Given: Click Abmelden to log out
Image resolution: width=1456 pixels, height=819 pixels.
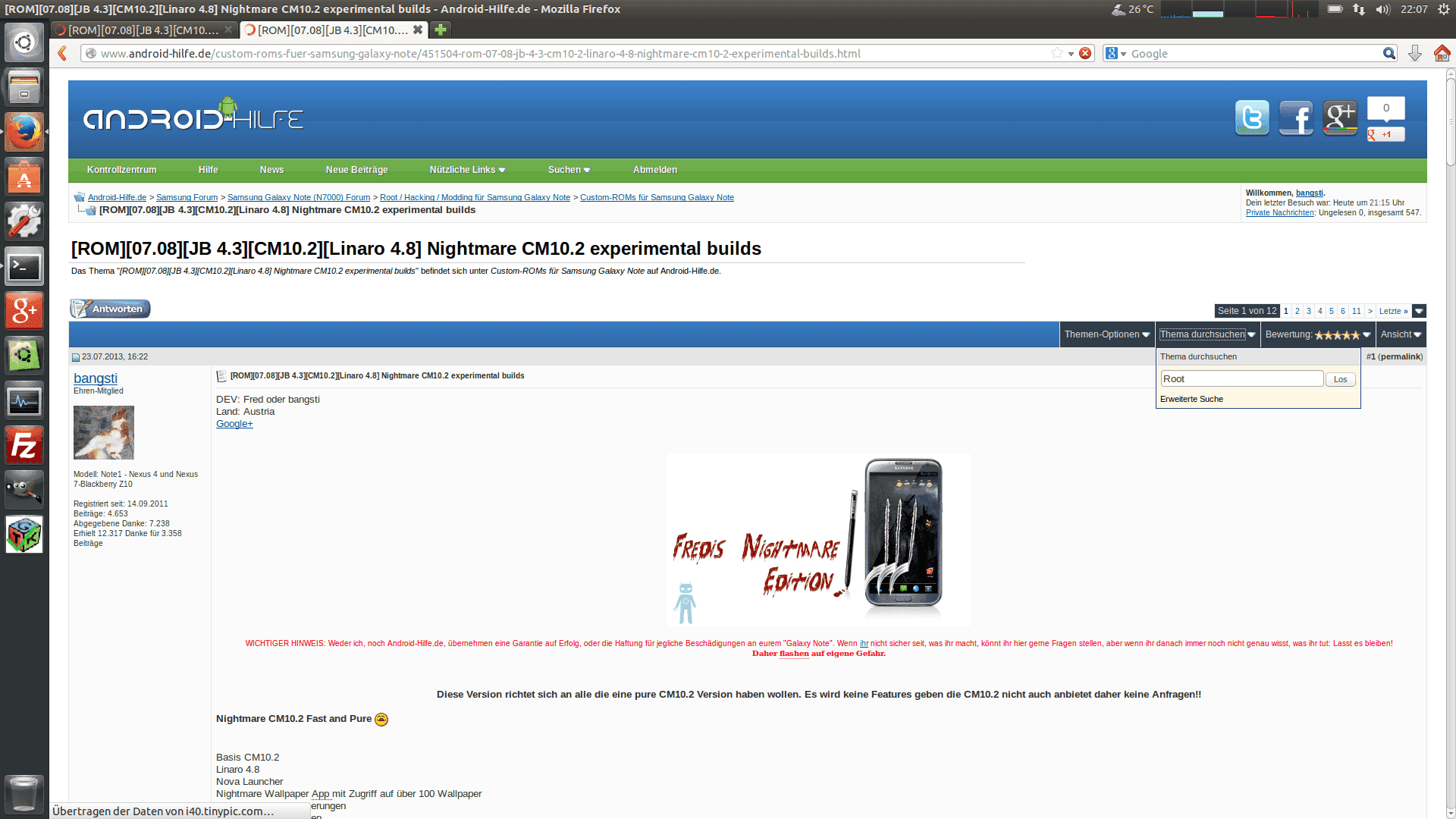Looking at the screenshot, I should click(655, 170).
